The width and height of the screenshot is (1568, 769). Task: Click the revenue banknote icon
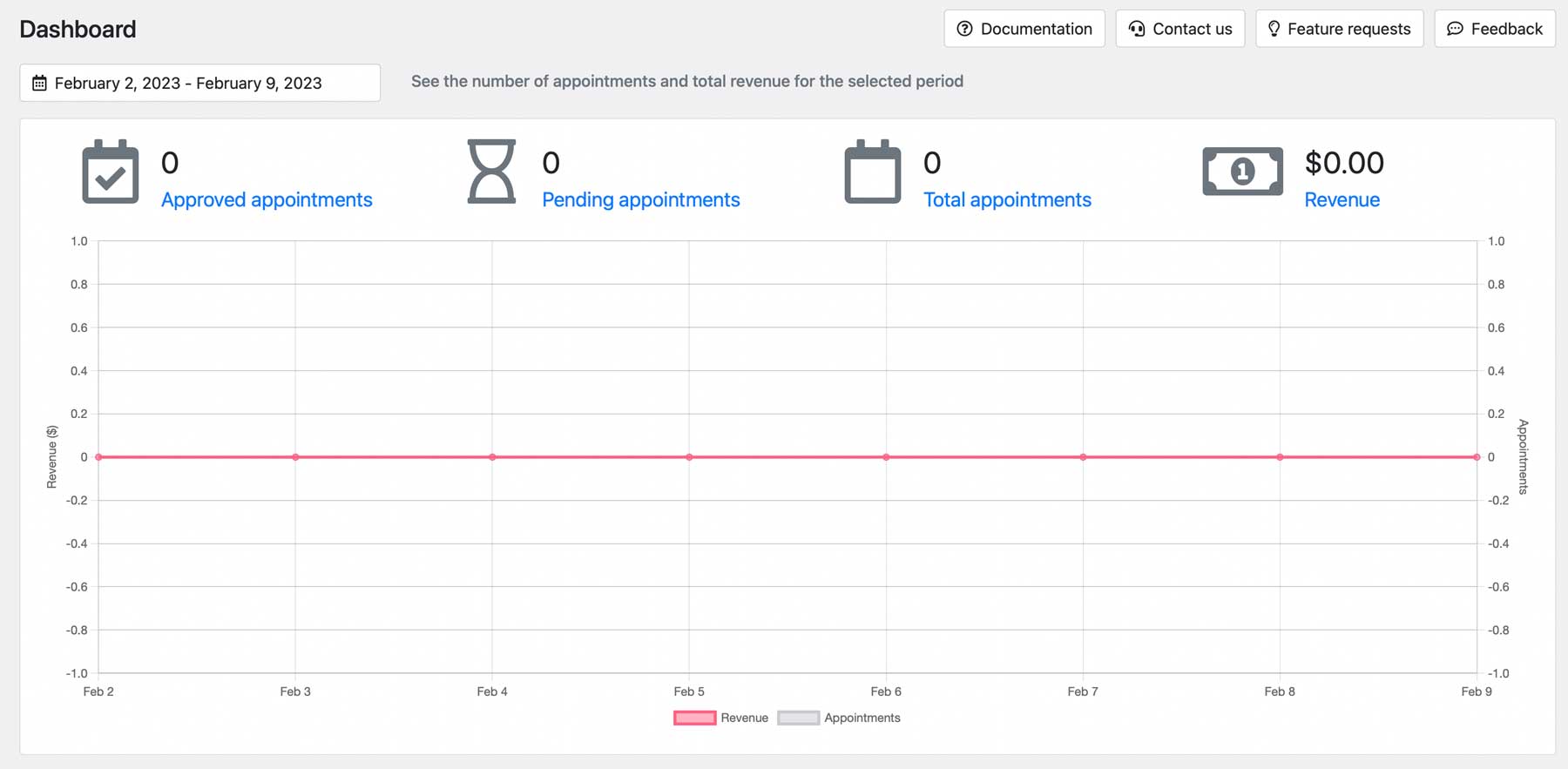(1242, 172)
